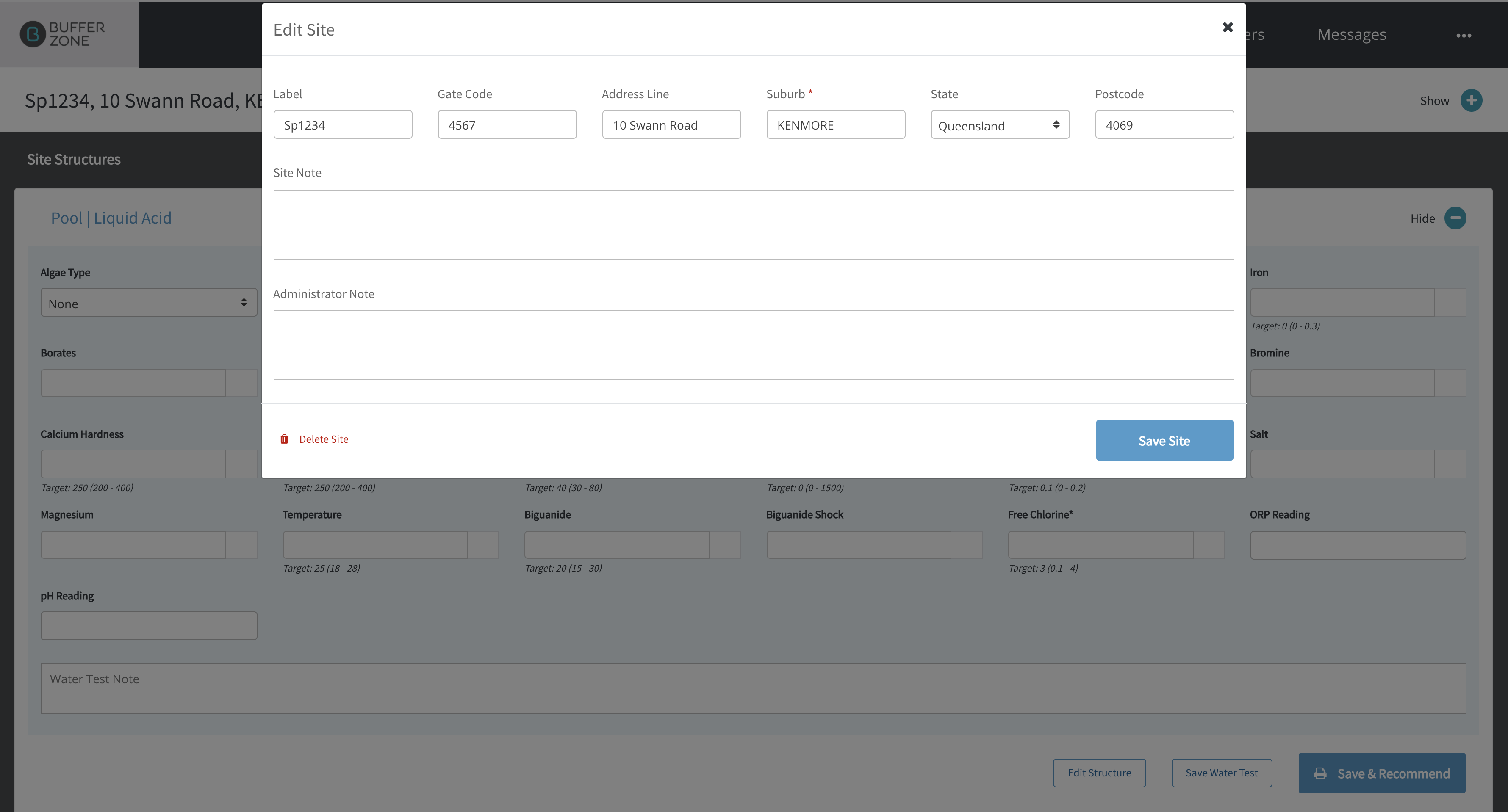This screenshot has height=812, width=1508.
Task: Click the Pool | Liquid Acid heading
Action: (111, 218)
